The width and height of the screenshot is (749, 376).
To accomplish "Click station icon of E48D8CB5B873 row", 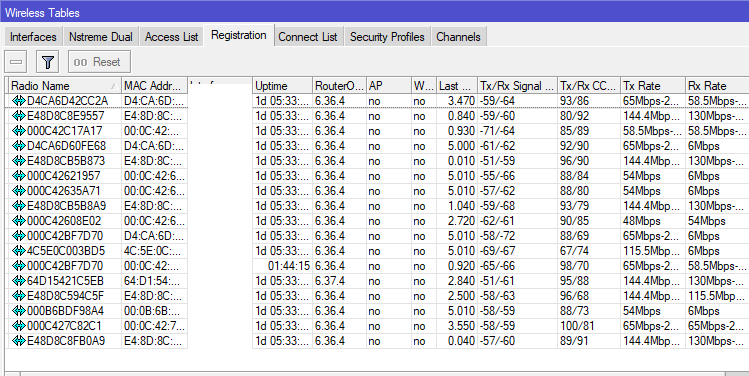I will 19,161.
